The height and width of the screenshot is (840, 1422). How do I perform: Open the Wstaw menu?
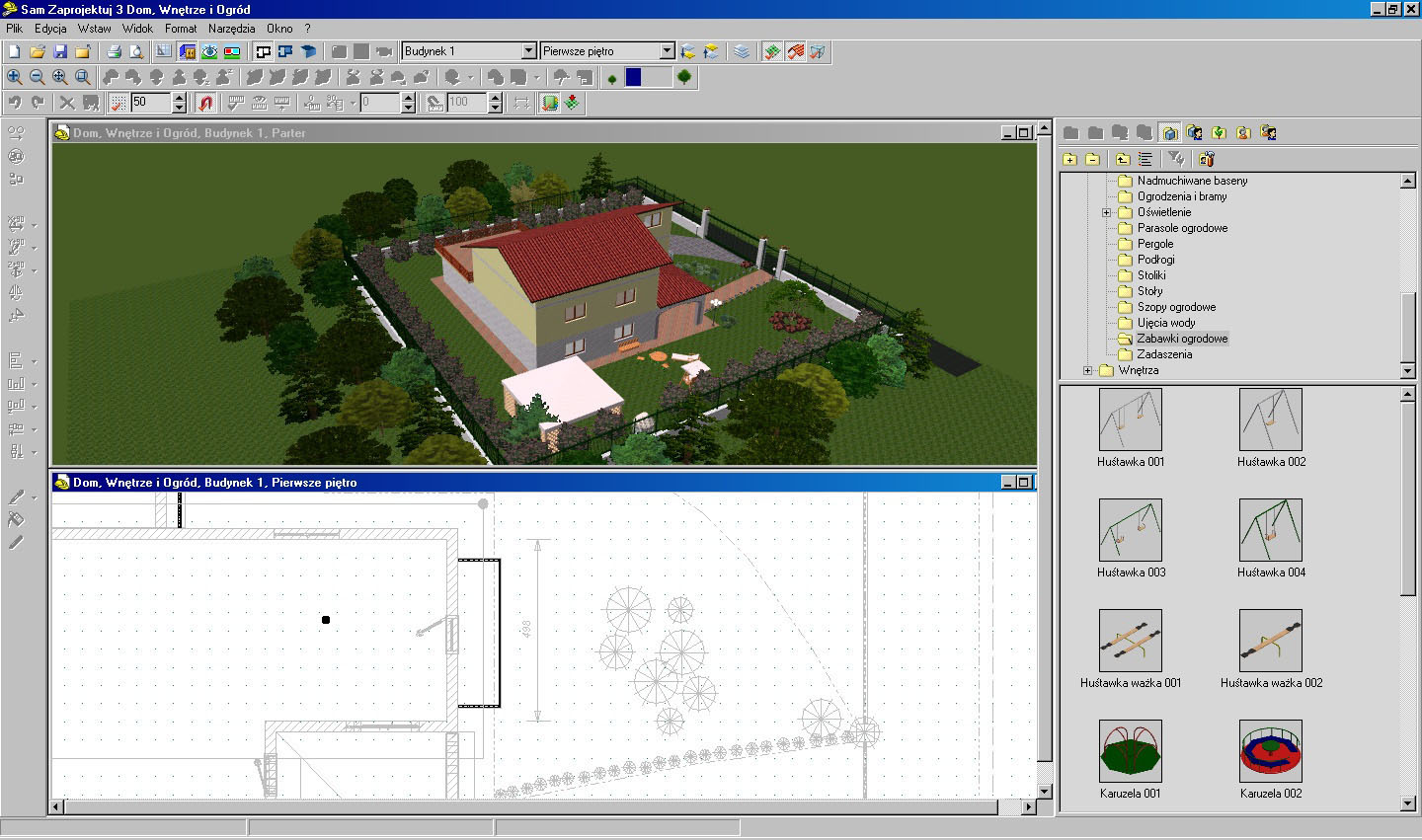coord(95,29)
